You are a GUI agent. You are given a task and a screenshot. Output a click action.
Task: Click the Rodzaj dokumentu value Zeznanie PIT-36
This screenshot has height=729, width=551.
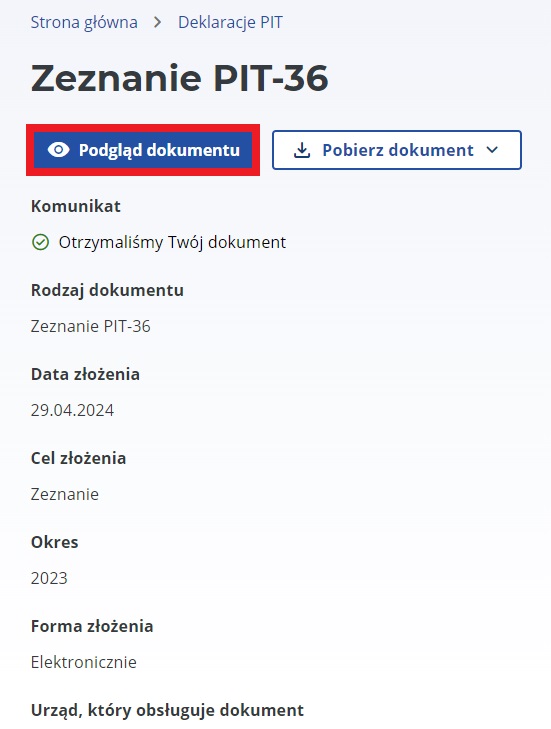[x=91, y=326]
